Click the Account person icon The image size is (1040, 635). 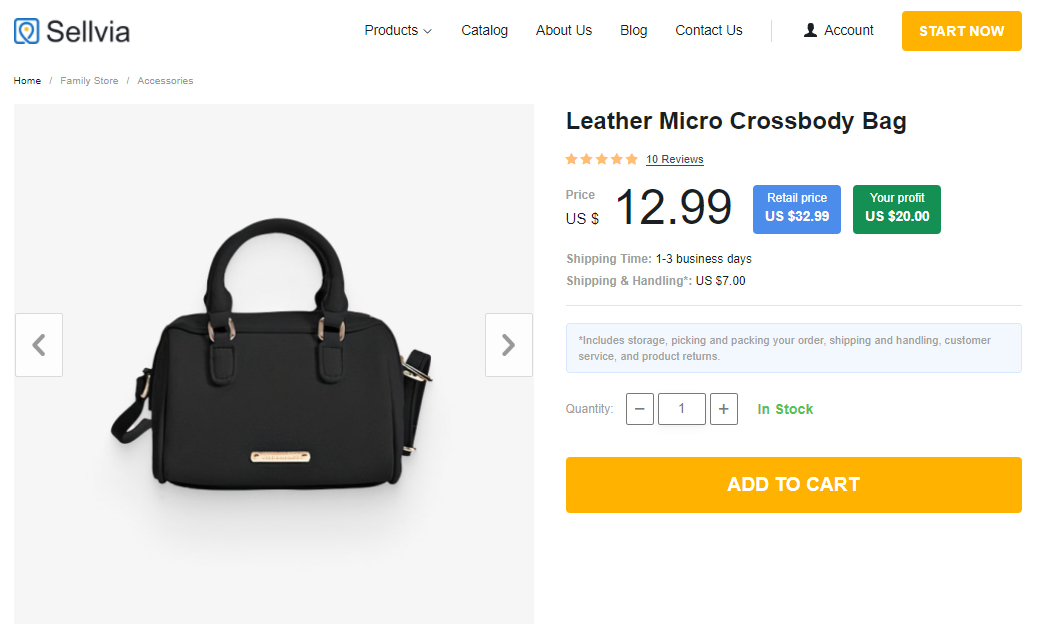click(x=810, y=31)
